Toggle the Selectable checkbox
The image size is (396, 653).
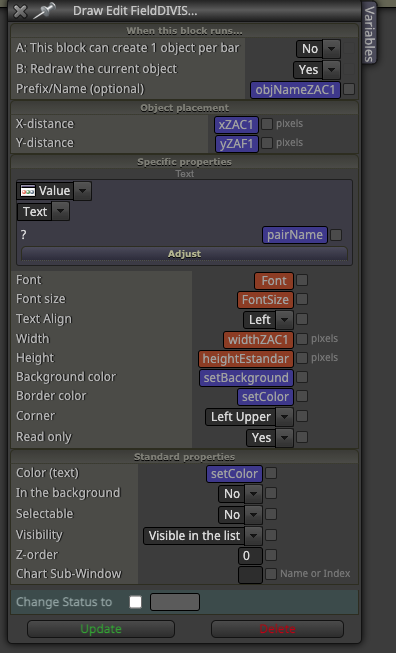point(271,514)
